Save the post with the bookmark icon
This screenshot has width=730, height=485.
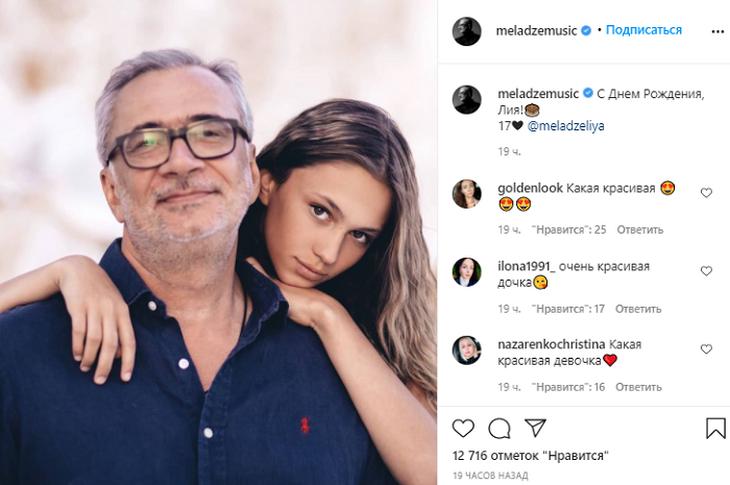(x=715, y=429)
